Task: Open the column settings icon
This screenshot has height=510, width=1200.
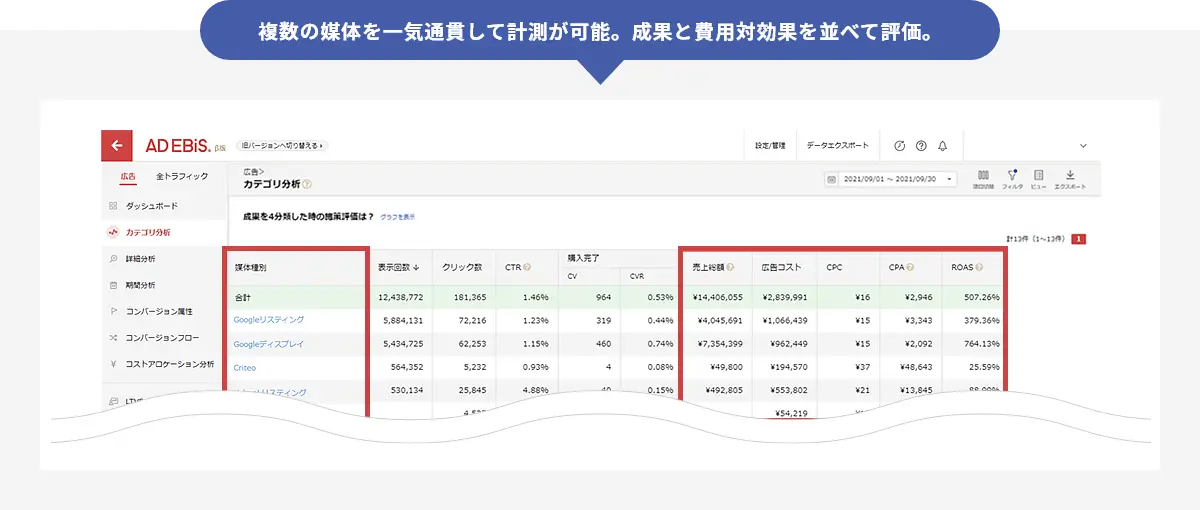Action: [983, 178]
